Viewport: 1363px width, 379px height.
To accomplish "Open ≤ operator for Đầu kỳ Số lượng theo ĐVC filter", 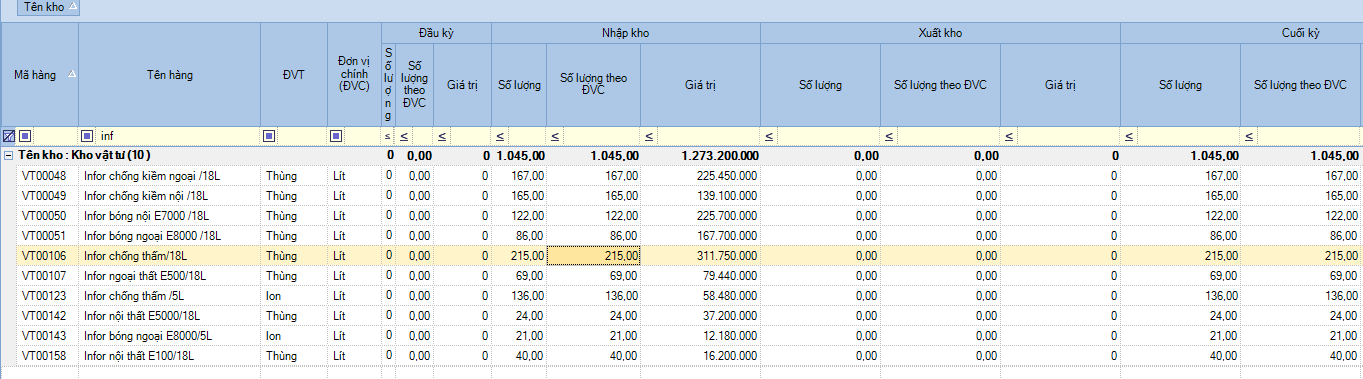I will pyautogui.click(x=404, y=136).
